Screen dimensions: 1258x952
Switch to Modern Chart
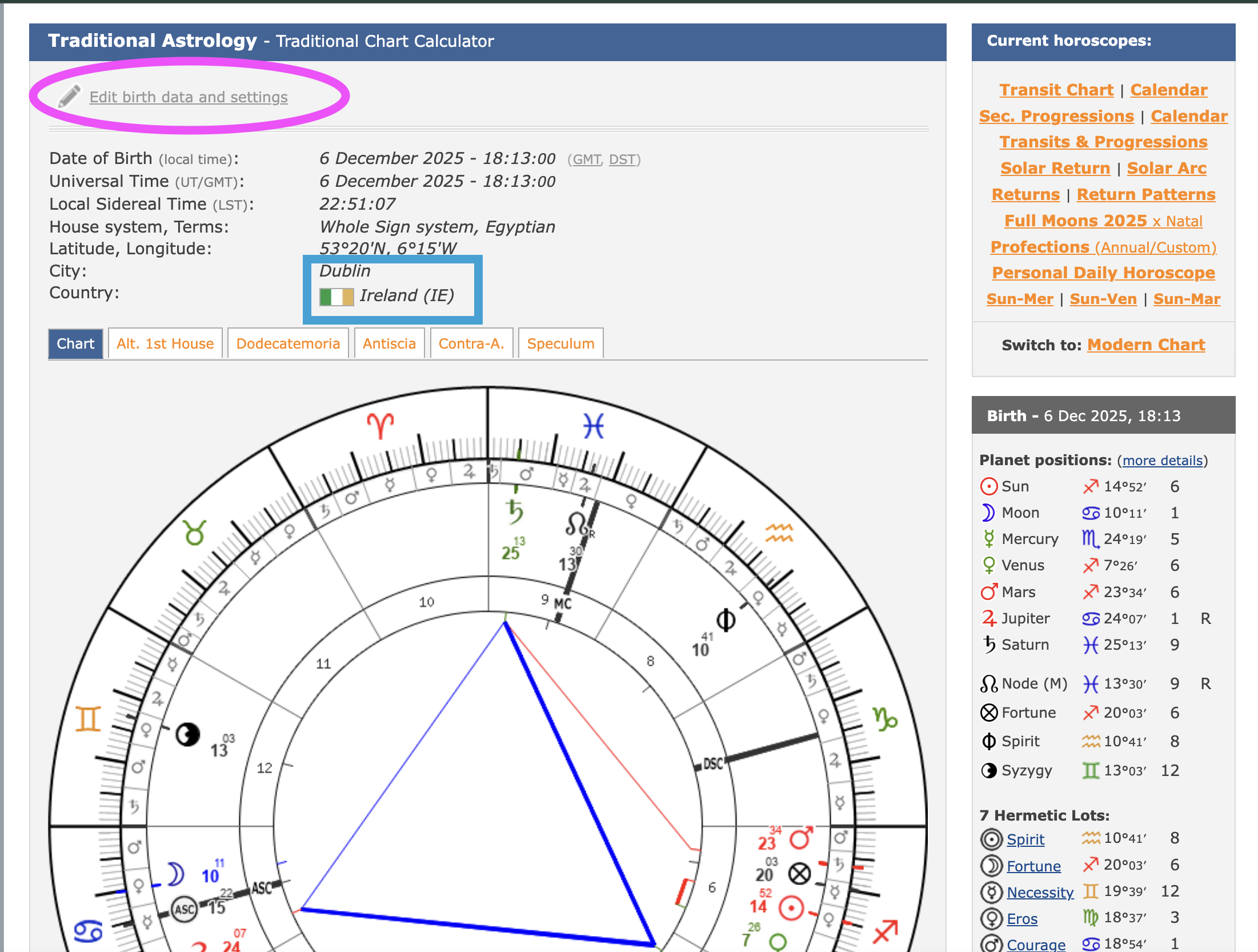click(1146, 345)
